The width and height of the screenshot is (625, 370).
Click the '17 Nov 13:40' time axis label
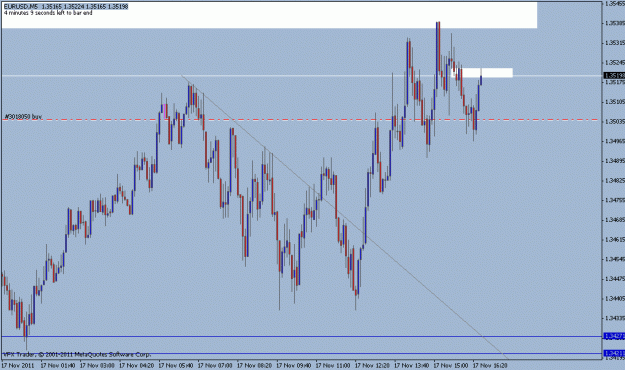tap(412, 365)
